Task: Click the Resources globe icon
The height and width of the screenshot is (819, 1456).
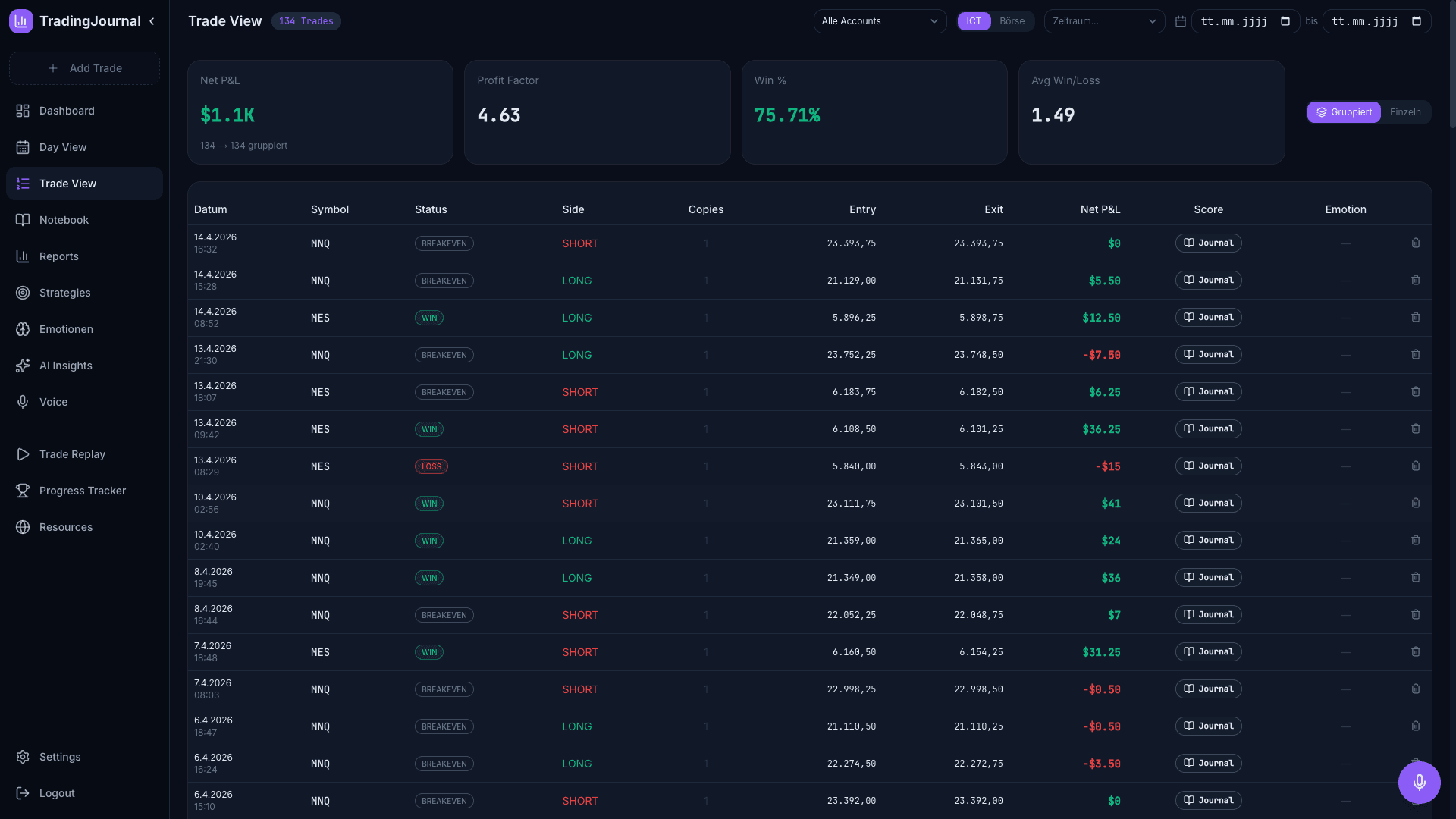Action: point(23,527)
